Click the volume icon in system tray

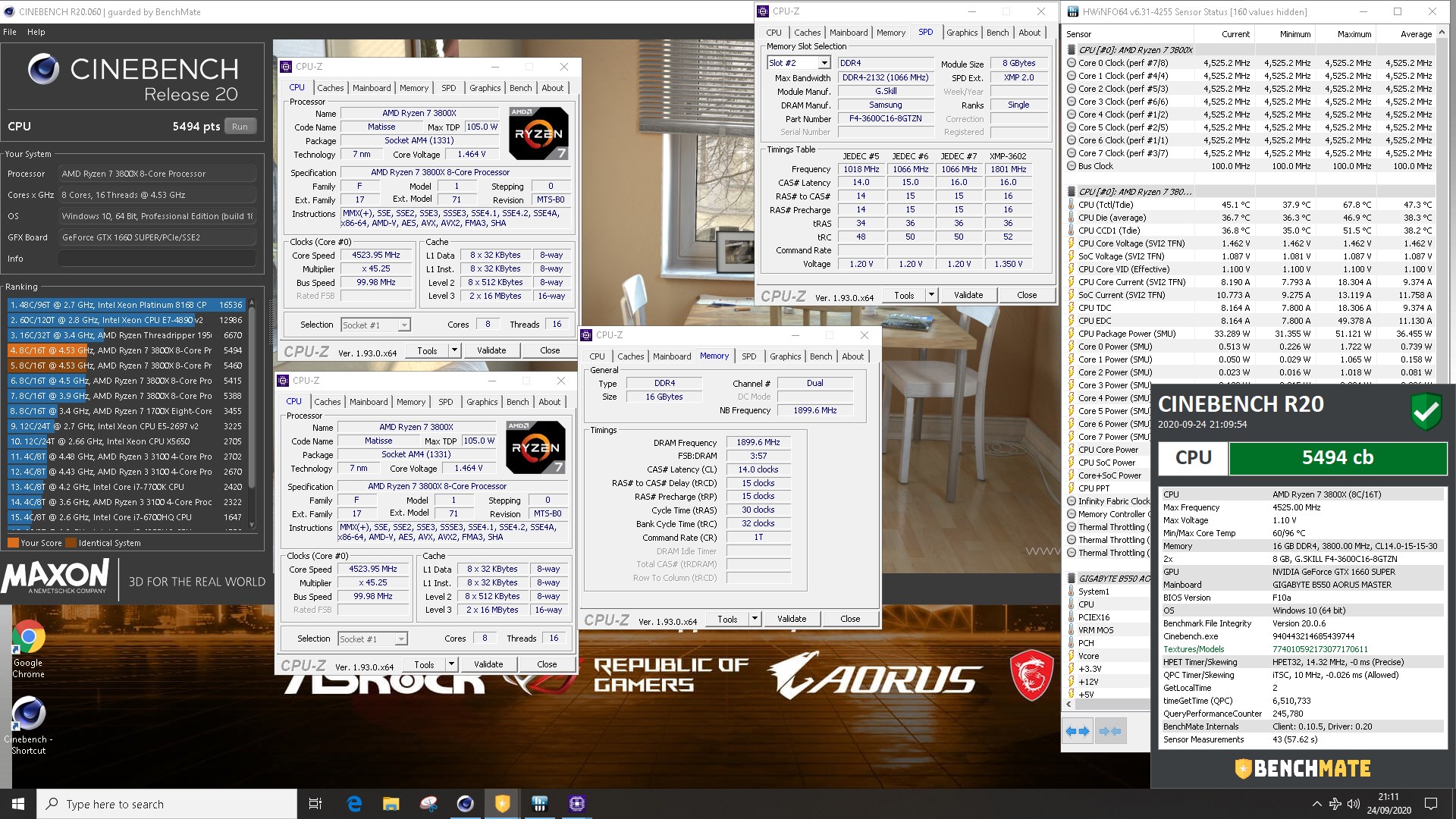pyautogui.click(x=1354, y=804)
